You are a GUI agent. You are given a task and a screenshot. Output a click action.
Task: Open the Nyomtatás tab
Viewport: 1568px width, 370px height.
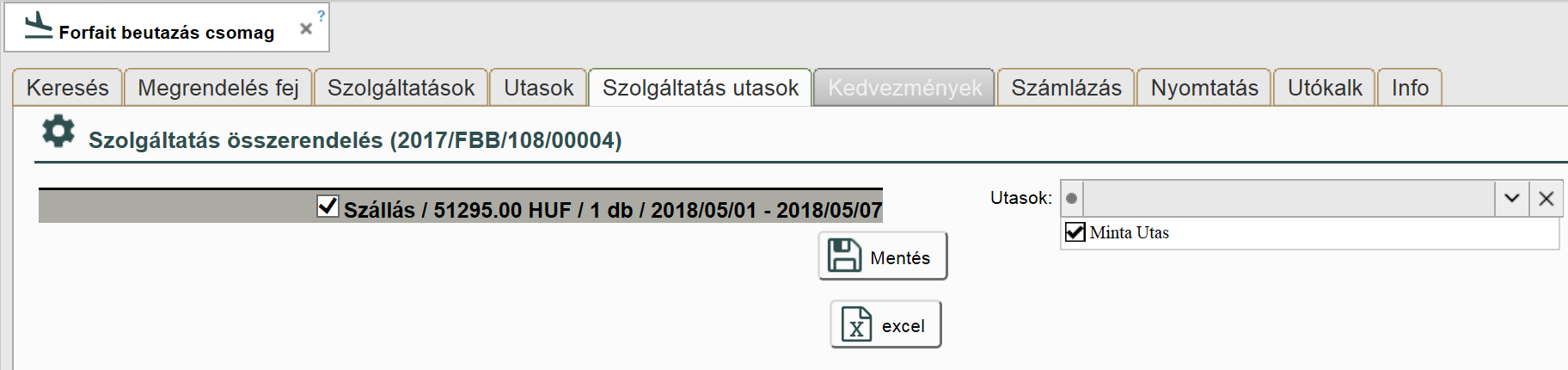pos(1204,88)
